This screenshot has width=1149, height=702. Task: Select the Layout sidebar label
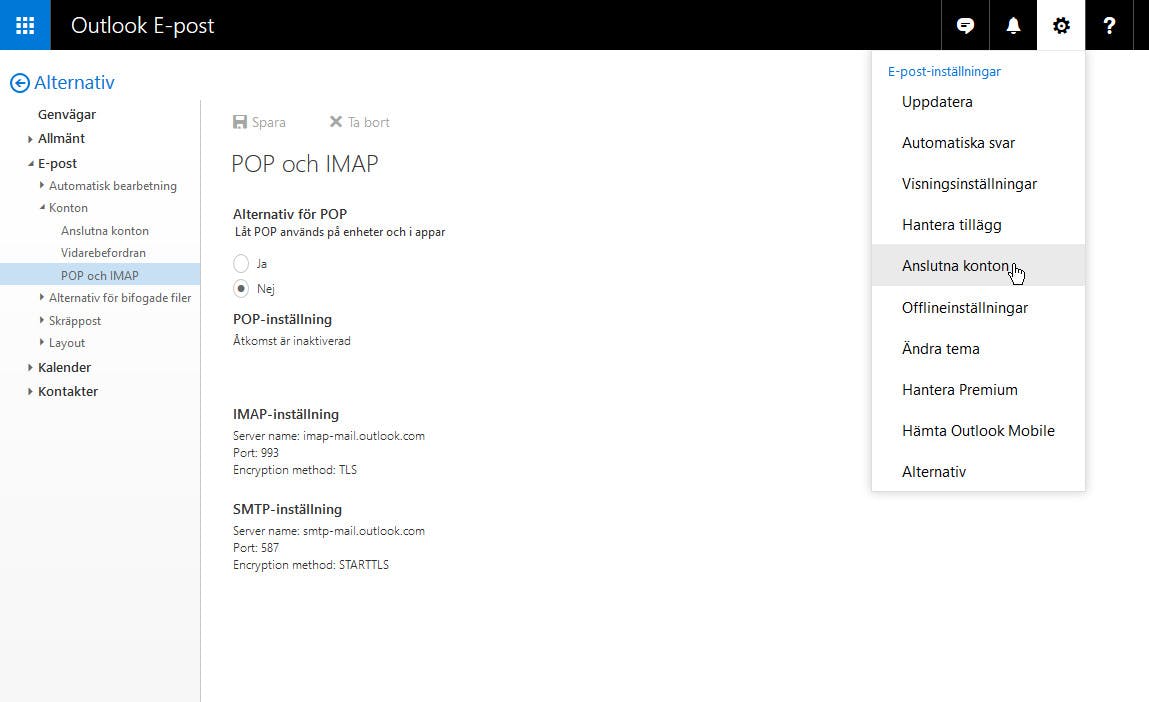point(67,343)
